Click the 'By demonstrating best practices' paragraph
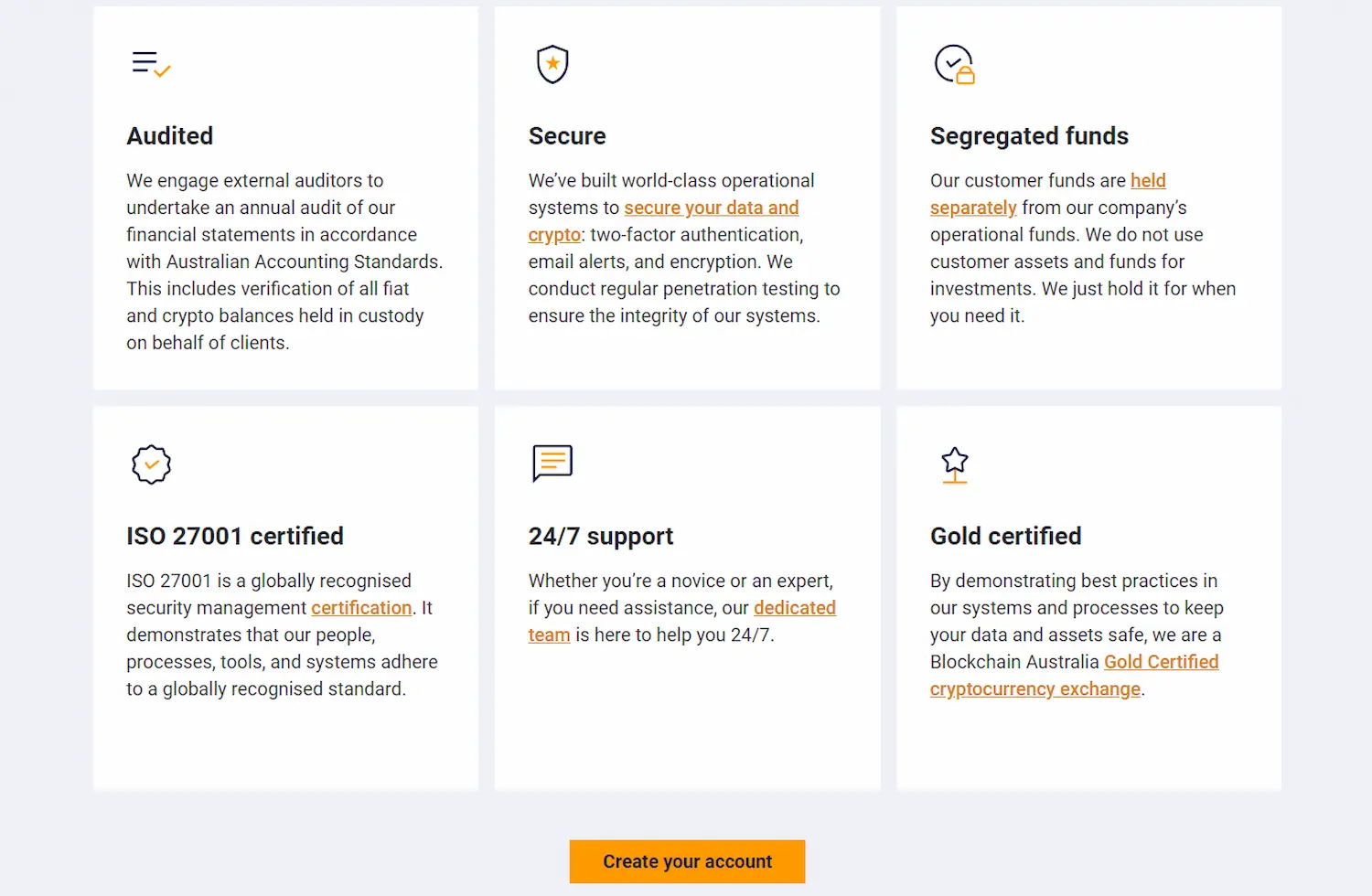1372x896 pixels. [1076, 622]
